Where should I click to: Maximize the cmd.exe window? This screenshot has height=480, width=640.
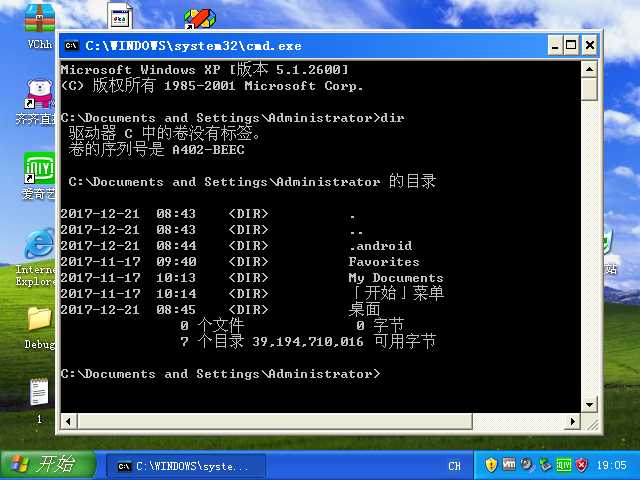571,45
